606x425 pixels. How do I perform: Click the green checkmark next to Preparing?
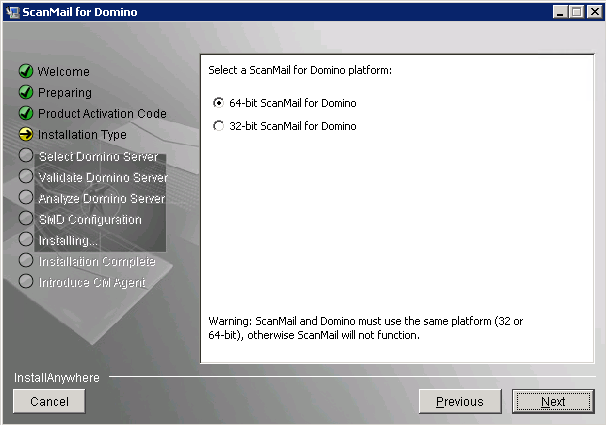coord(26,93)
